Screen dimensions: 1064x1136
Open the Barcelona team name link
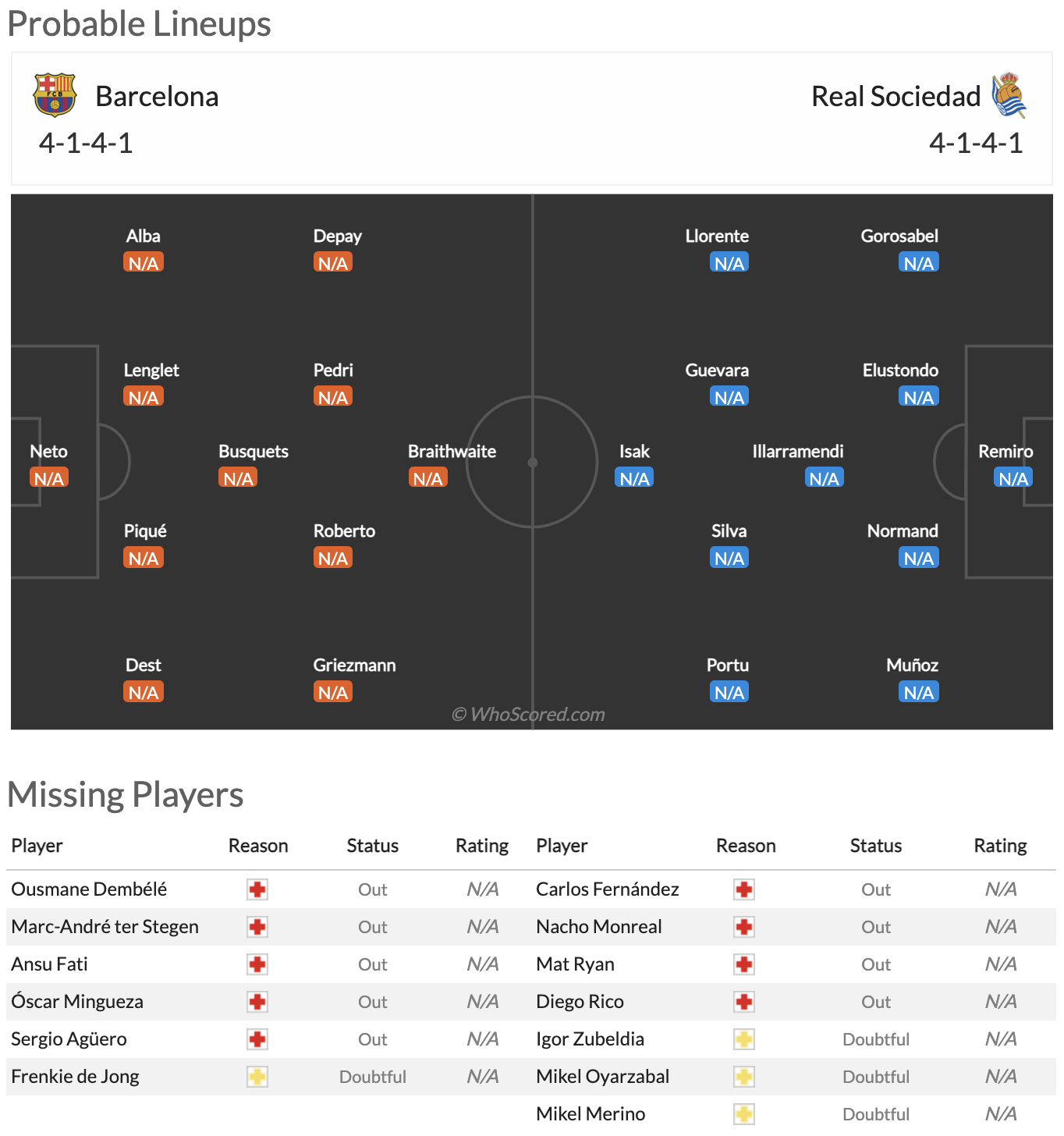pyautogui.click(x=157, y=96)
